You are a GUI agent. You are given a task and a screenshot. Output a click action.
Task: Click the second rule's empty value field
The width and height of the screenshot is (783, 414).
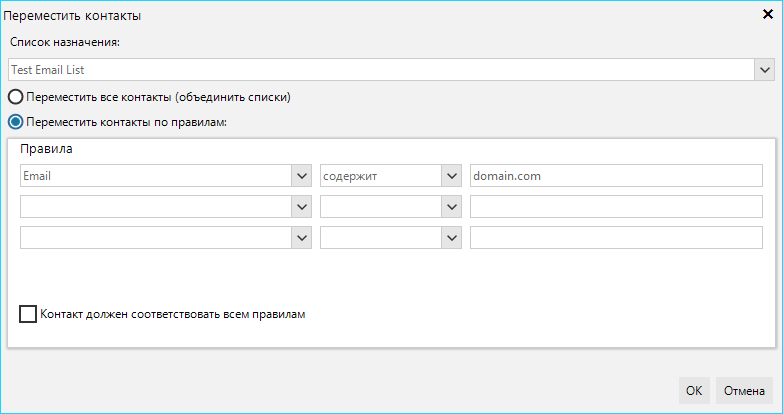(x=616, y=207)
